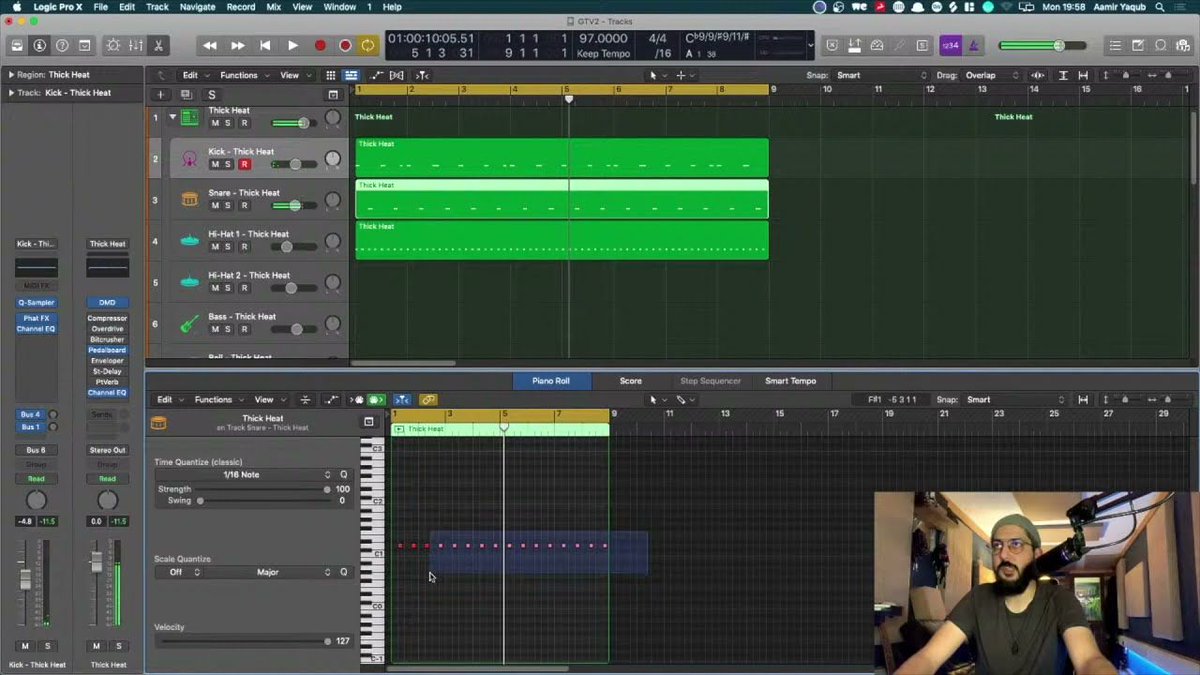1200x675 pixels.
Task: Disable record enable on the Kick track
Action: click(245, 163)
